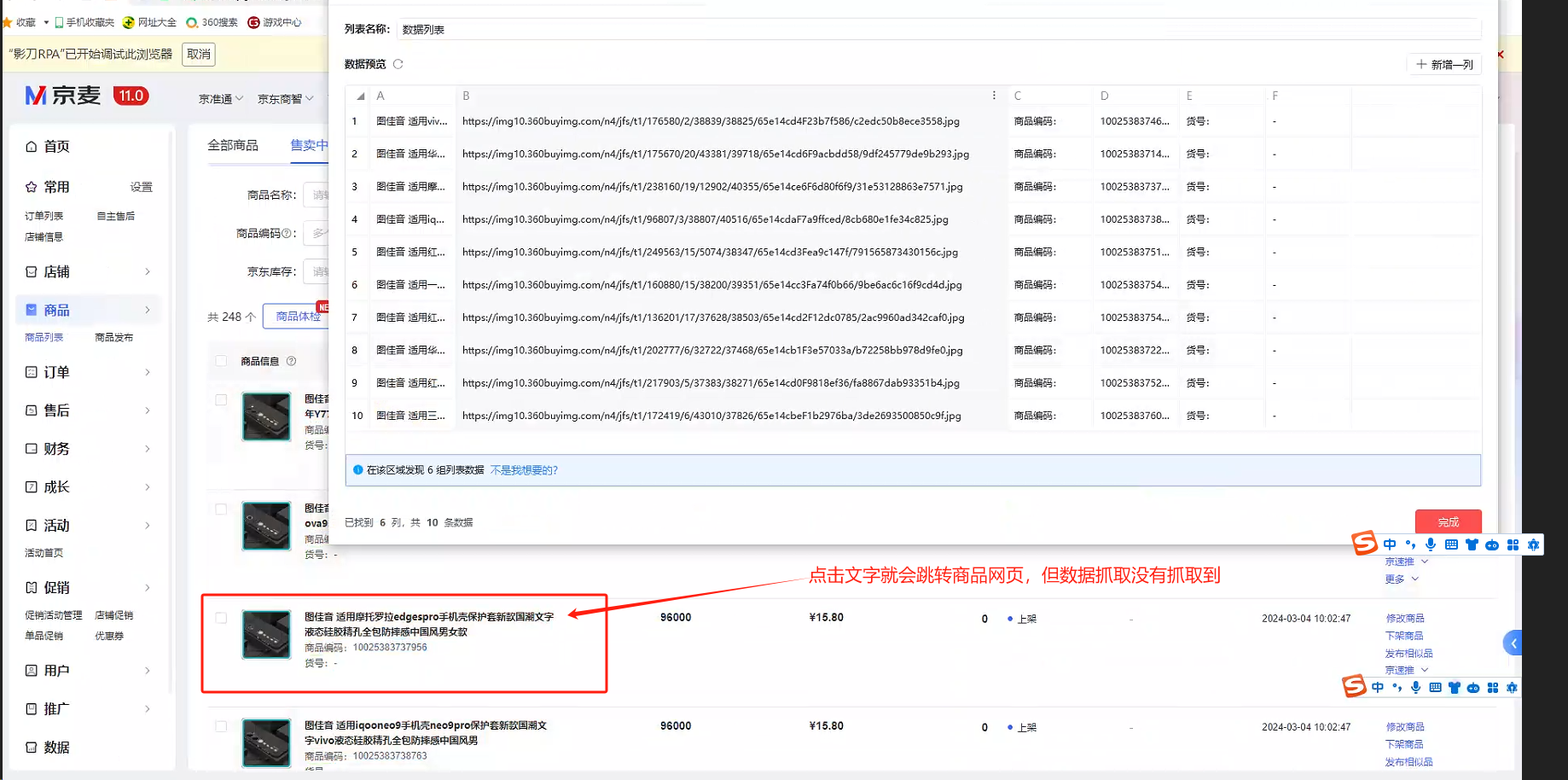The width and height of the screenshot is (1568, 780).
Task: Click the select-all corner of preview table
Action: 360,96
